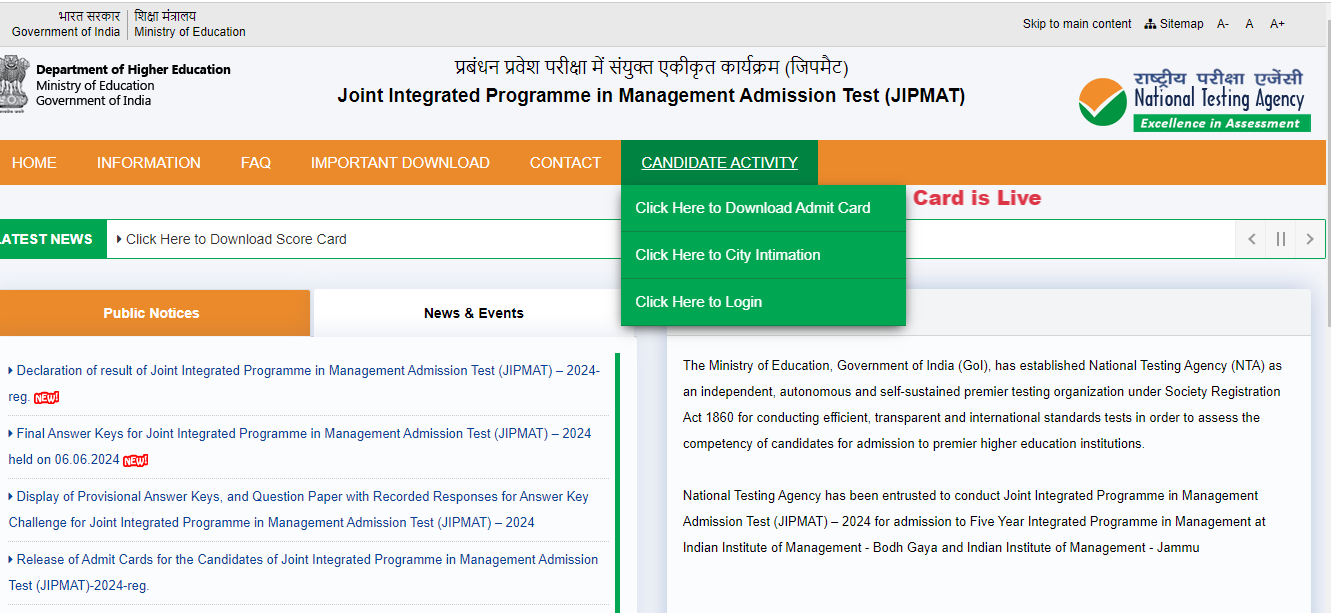Click the JIPMAT English page title
This screenshot has width=1331, height=613.
[651, 96]
